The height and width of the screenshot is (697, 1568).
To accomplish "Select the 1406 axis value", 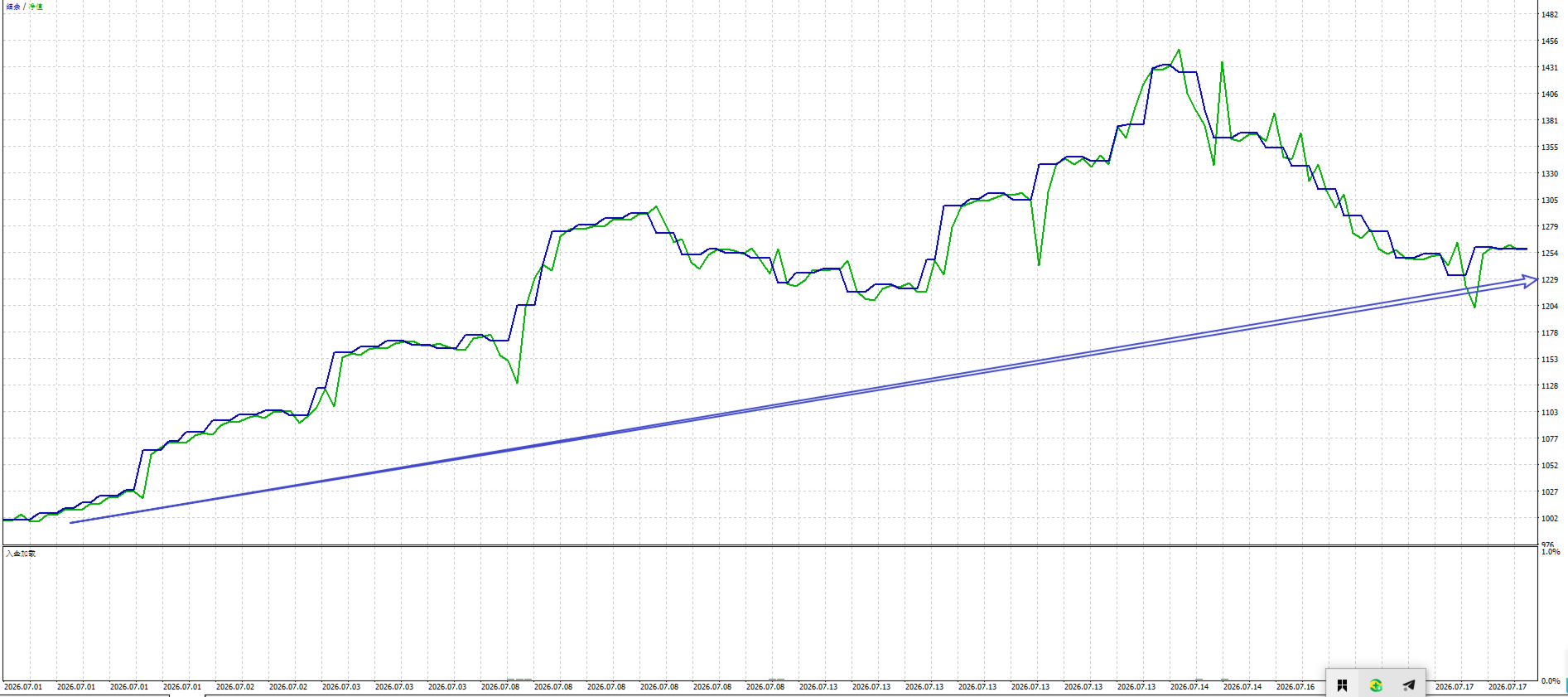I will 1549,94.
